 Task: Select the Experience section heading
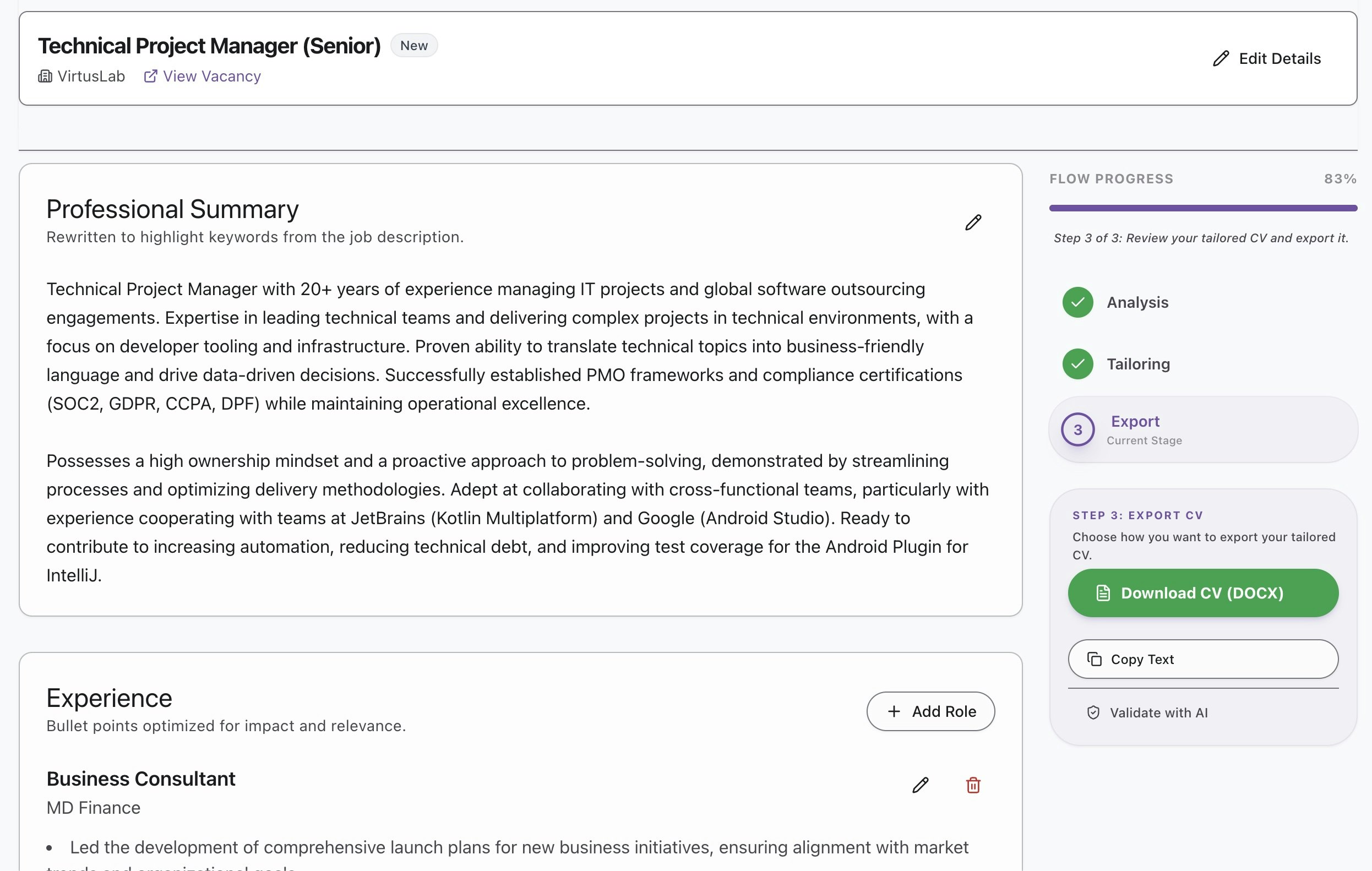coord(109,697)
